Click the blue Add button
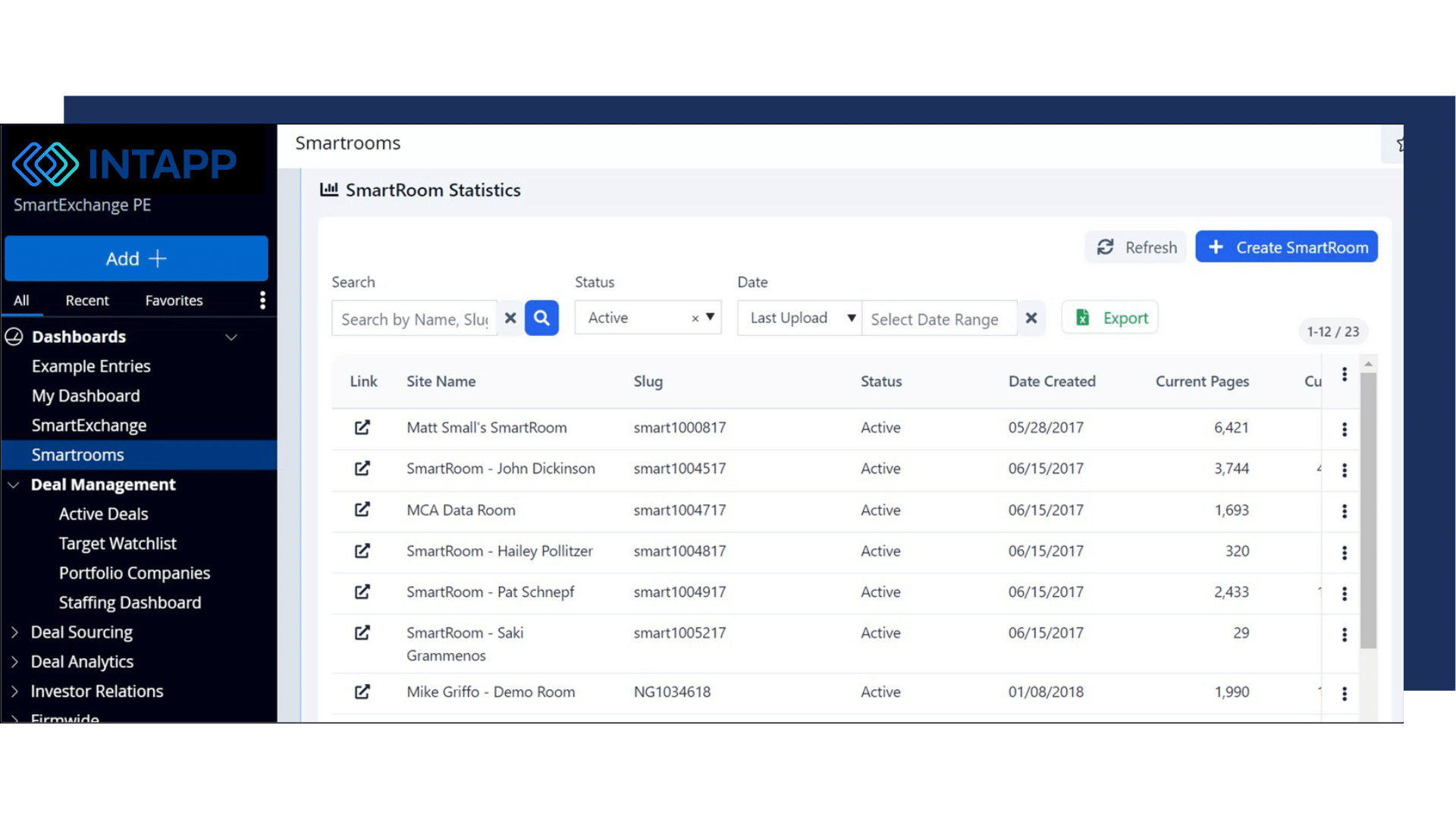 click(136, 259)
